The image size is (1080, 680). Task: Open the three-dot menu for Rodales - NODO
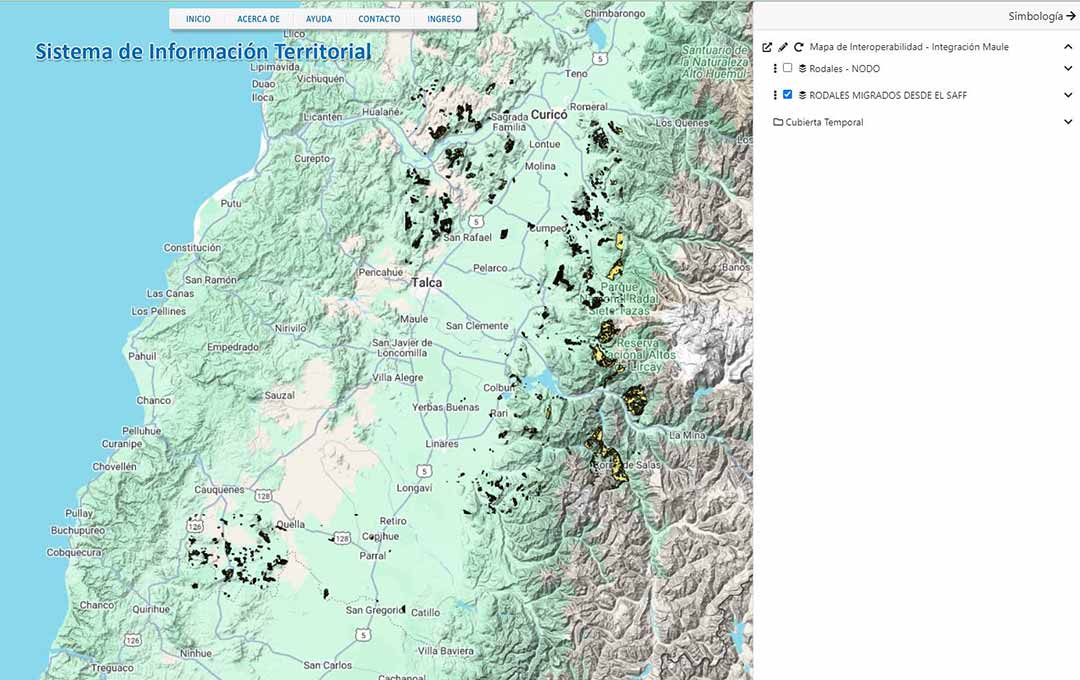pos(775,68)
